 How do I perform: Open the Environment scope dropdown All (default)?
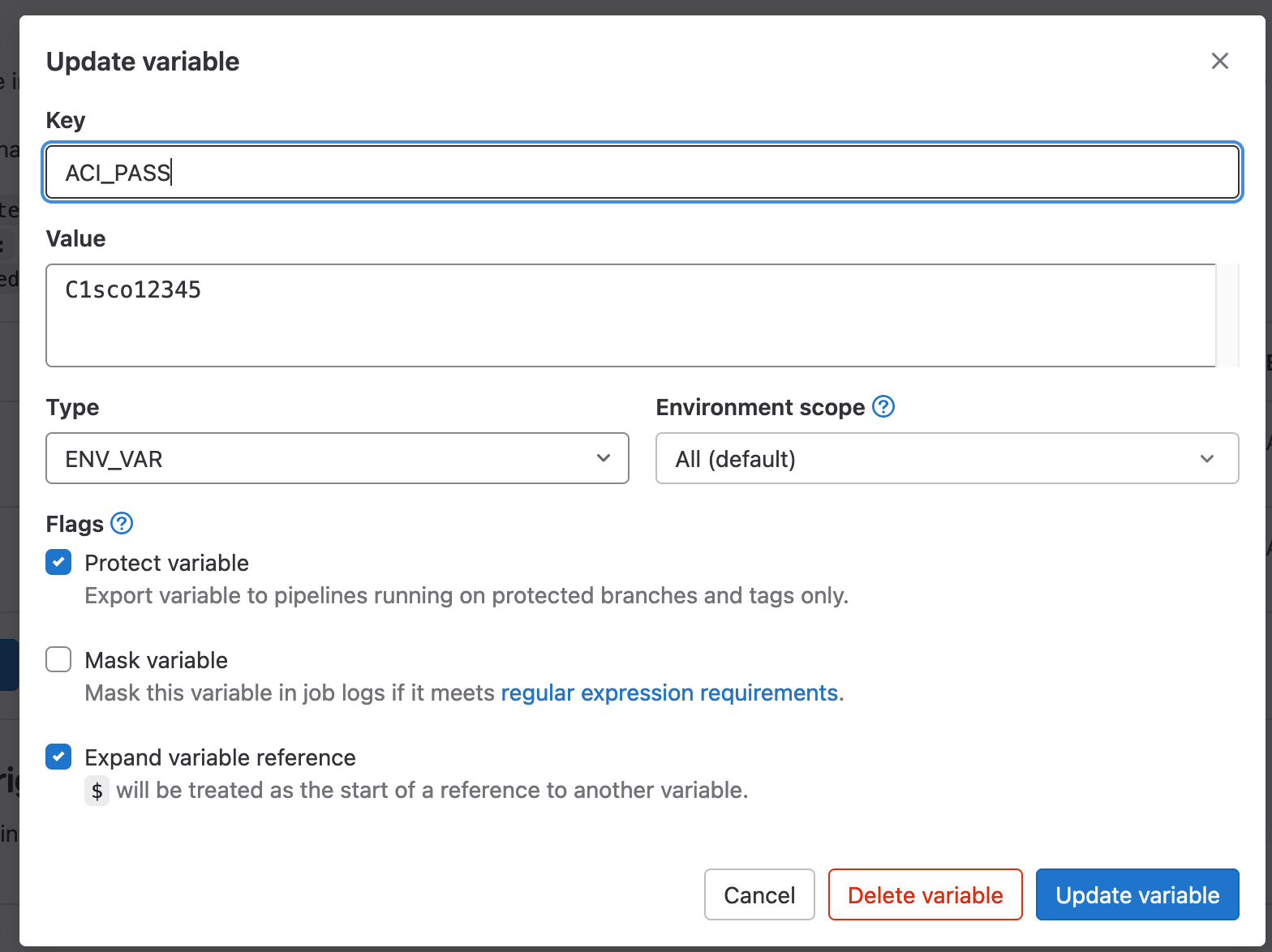pyautogui.click(x=947, y=458)
